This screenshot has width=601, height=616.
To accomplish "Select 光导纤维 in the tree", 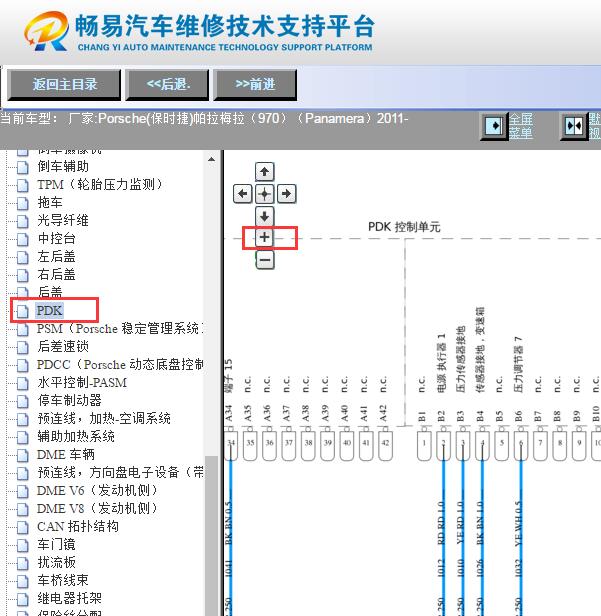I will coord(63,220).
